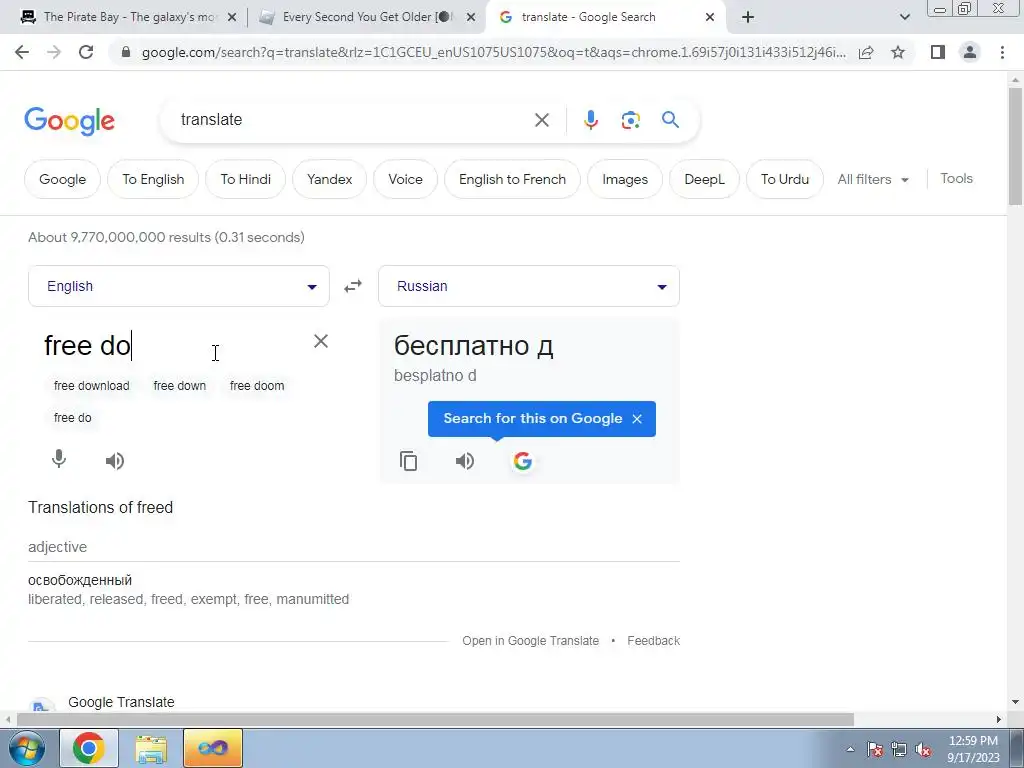Select the Yandex filter chip

pos(330,179)
